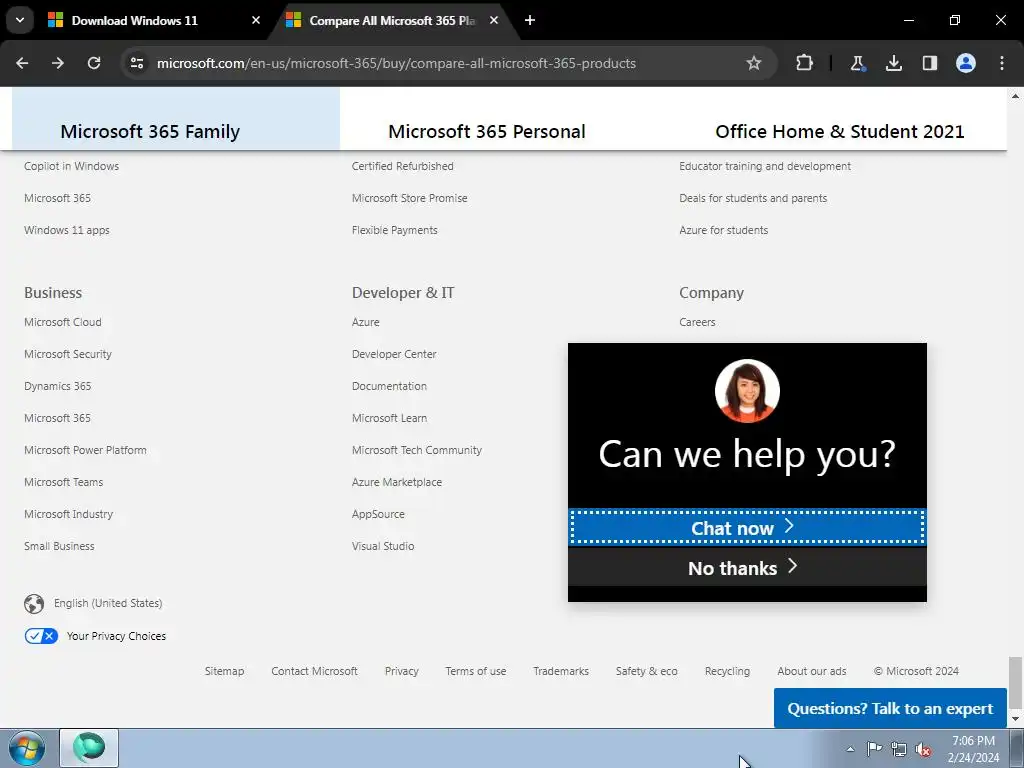This screenshot has height=768, width=1024.
Task: Go forward with the browser arrow
Action: pos(58,63)
